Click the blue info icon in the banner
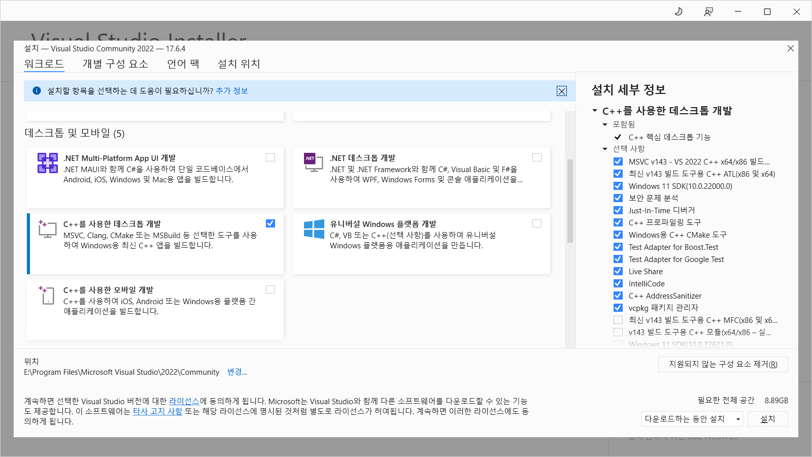812x457 pixels. pos(37,91)
